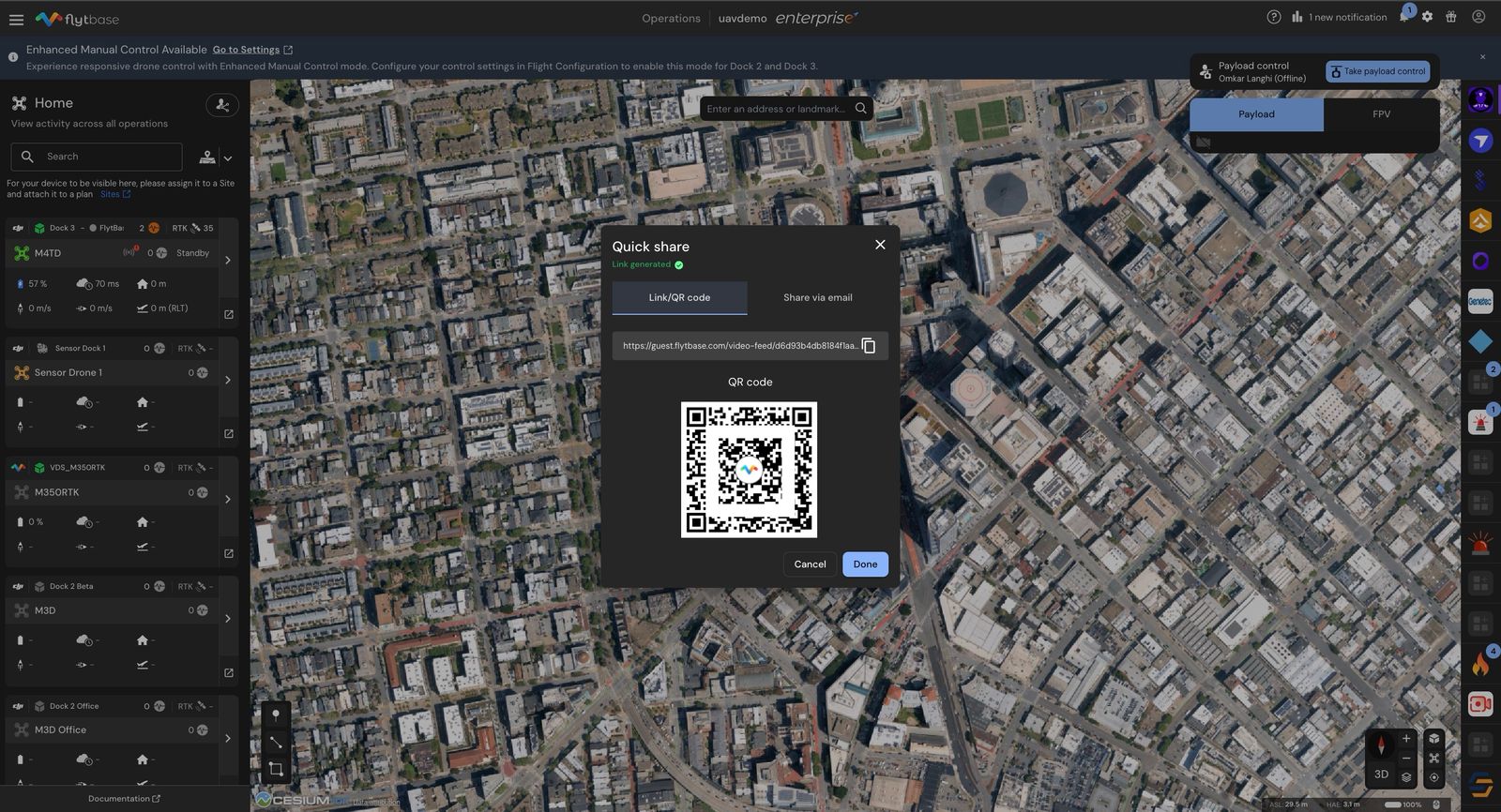Click the recenter location button
This screenshot has width=1501, height=812.
click(x=1433, y=777)
